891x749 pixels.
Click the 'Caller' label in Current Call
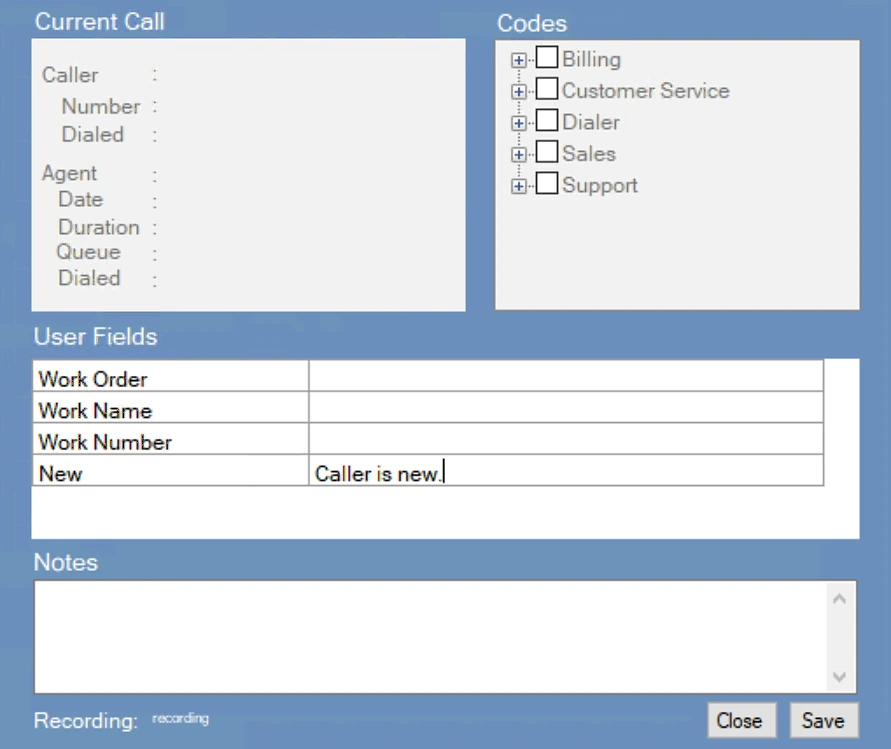[70, 75]
